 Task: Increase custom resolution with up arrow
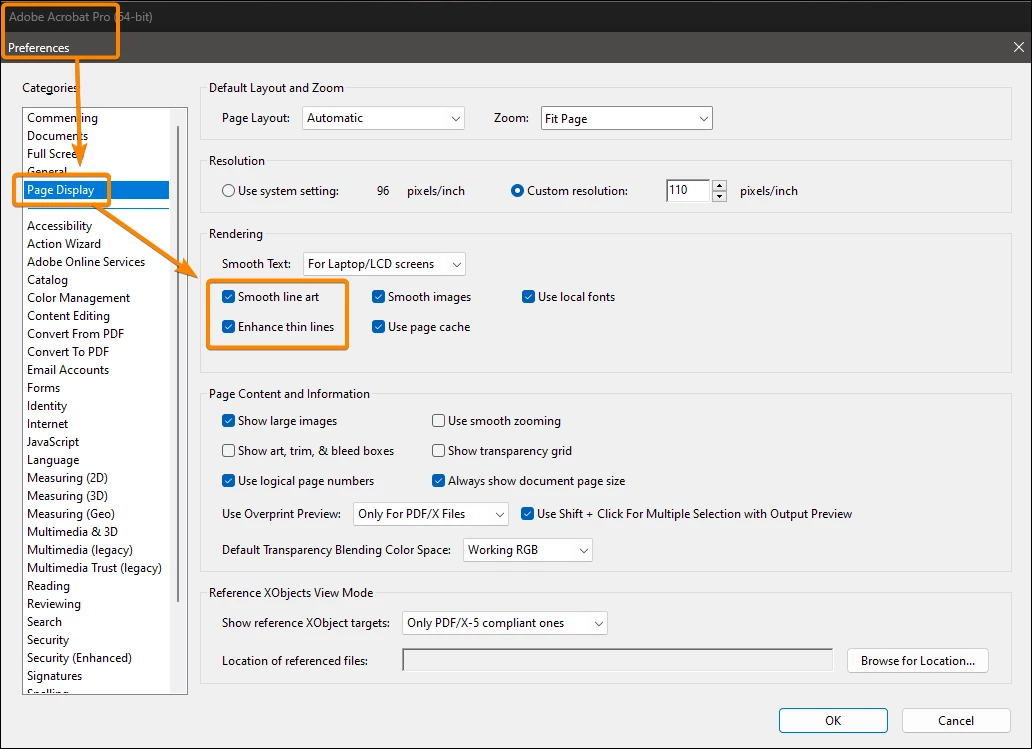click(x=719, y=185)
